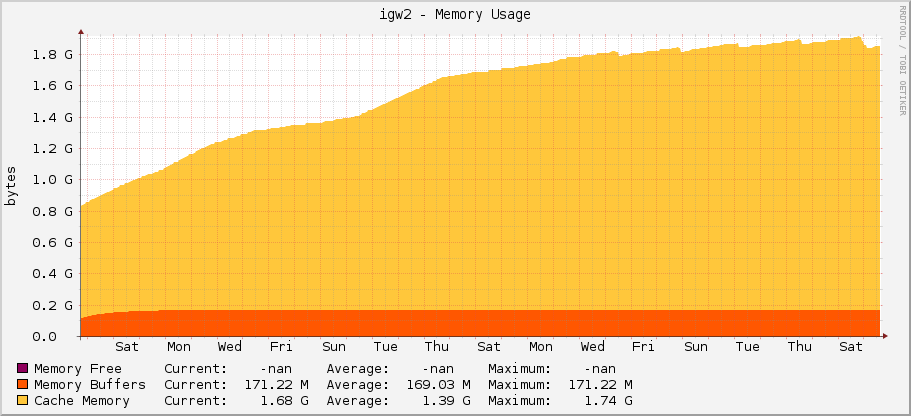
Task: Select the 'igw2 - Memory Usage' graph title
Action: [455, 14]
